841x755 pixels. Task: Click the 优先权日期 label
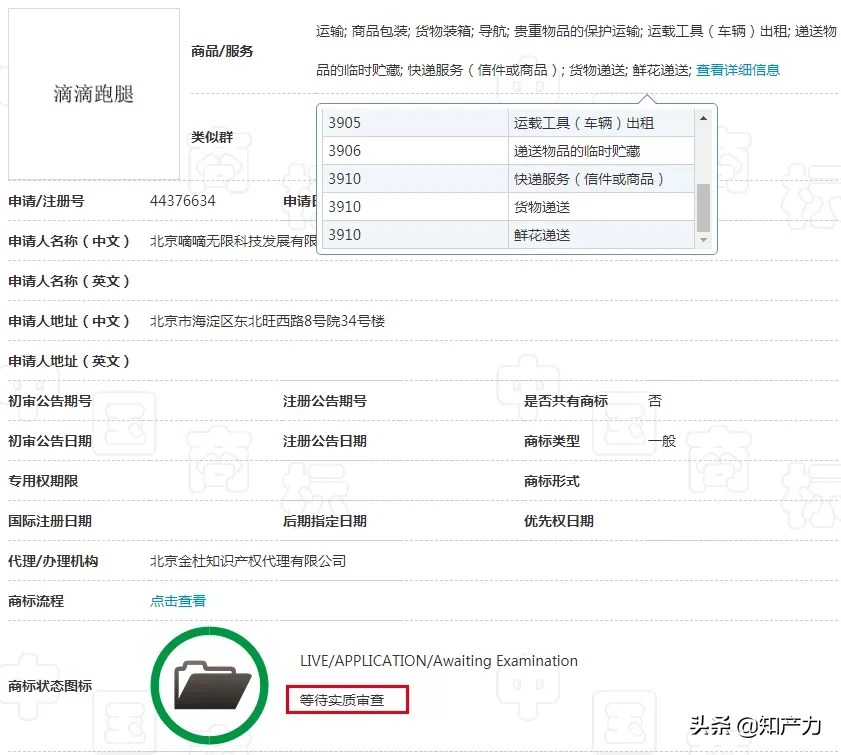point(558,521)
